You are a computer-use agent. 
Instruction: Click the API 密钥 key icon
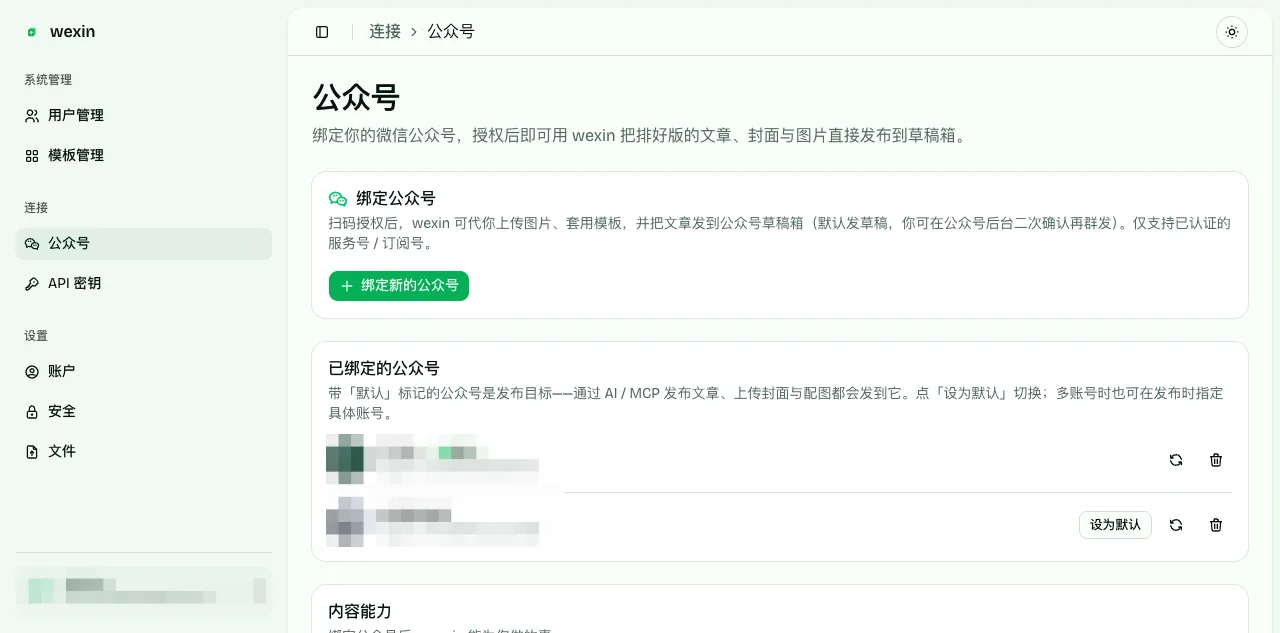tap(32, 284)
